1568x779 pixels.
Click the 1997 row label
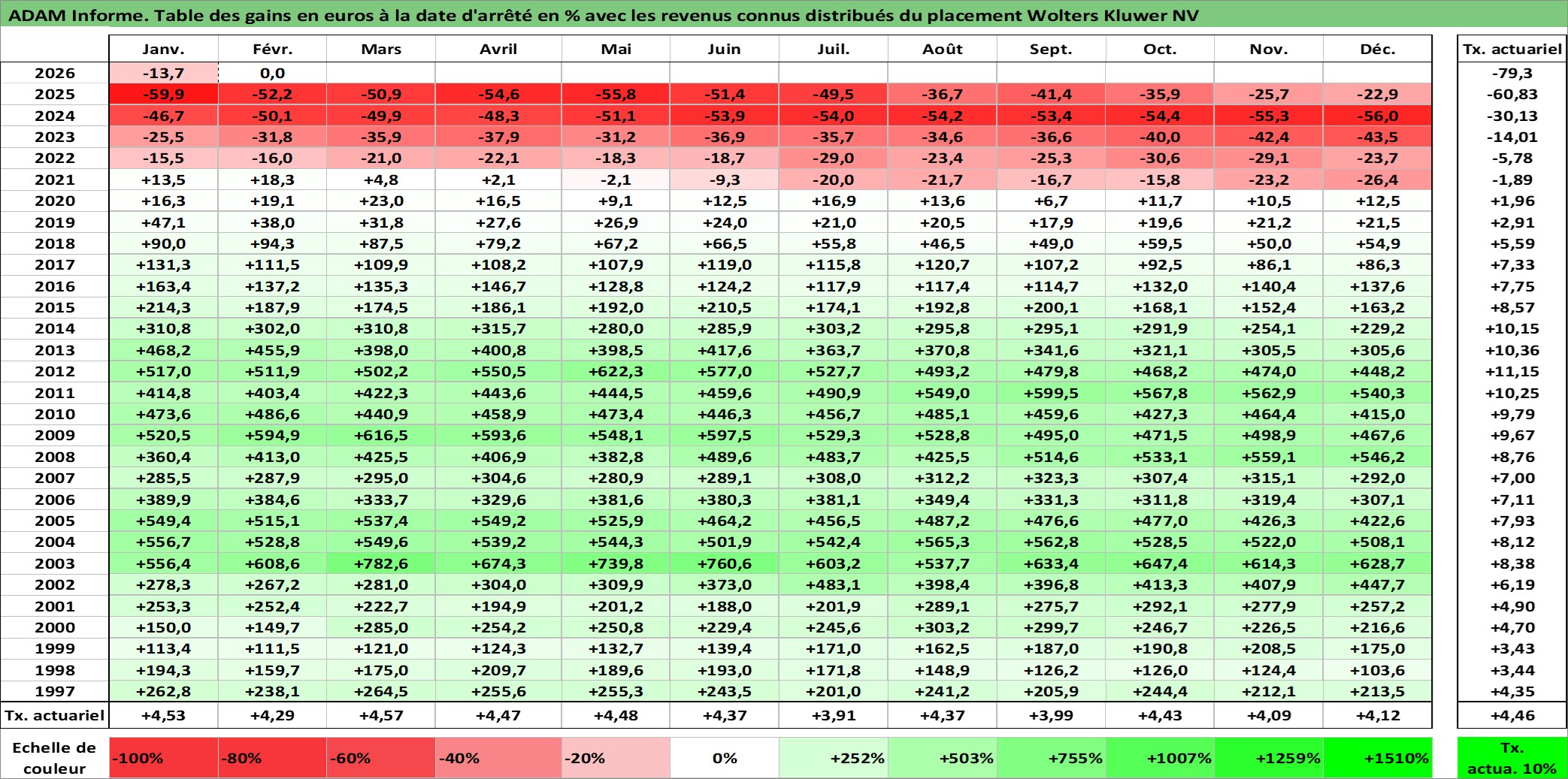[x=55, y=691]
